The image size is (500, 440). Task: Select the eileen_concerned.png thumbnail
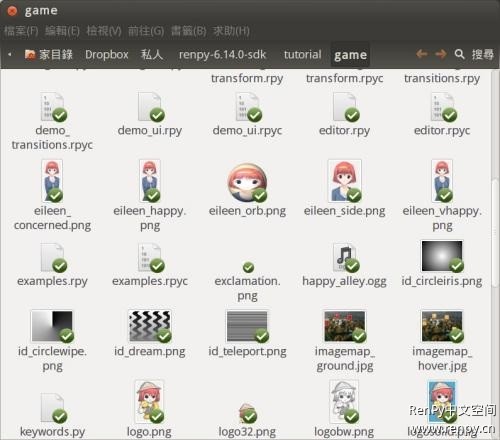point(52,181)
